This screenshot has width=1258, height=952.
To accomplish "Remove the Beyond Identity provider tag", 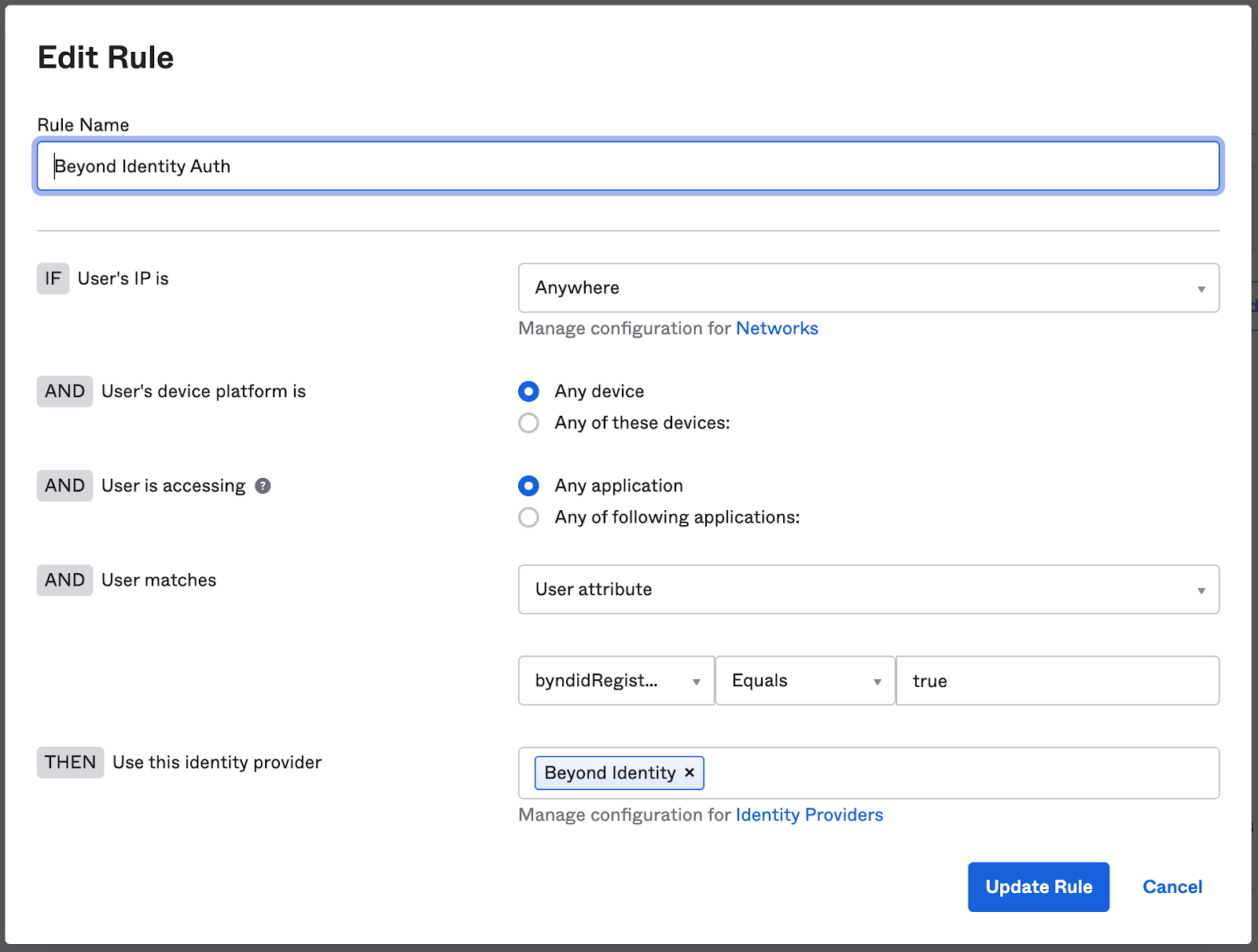I will click(x=690, y=773).
